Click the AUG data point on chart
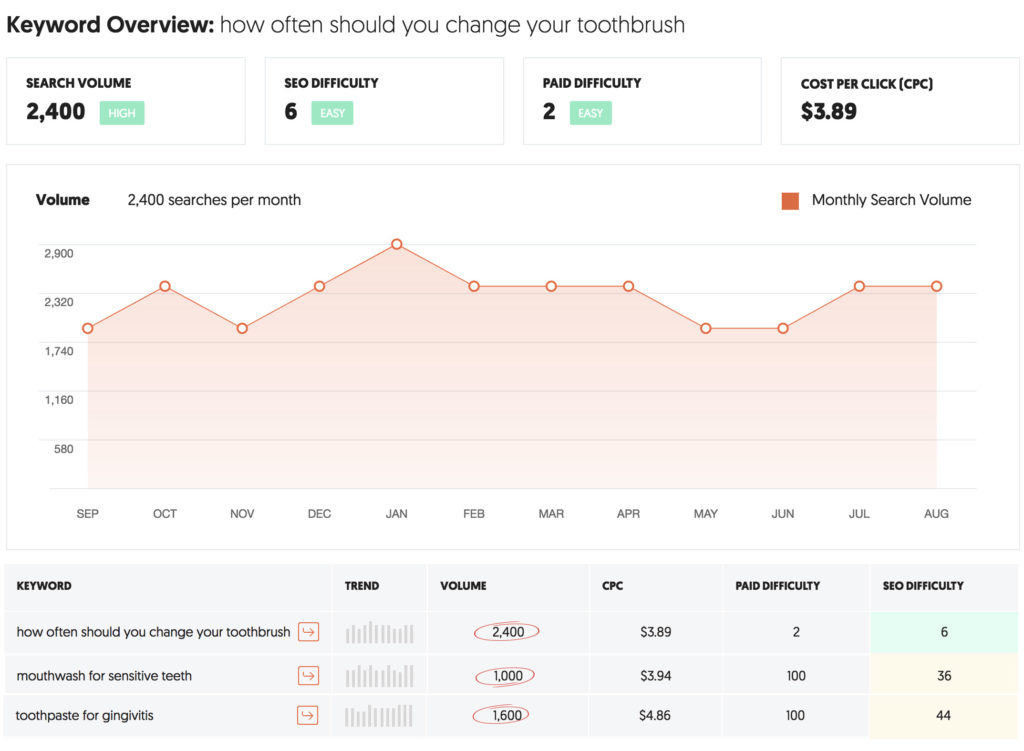This screenshot has height=751, width=1024. tap(937, 286)
